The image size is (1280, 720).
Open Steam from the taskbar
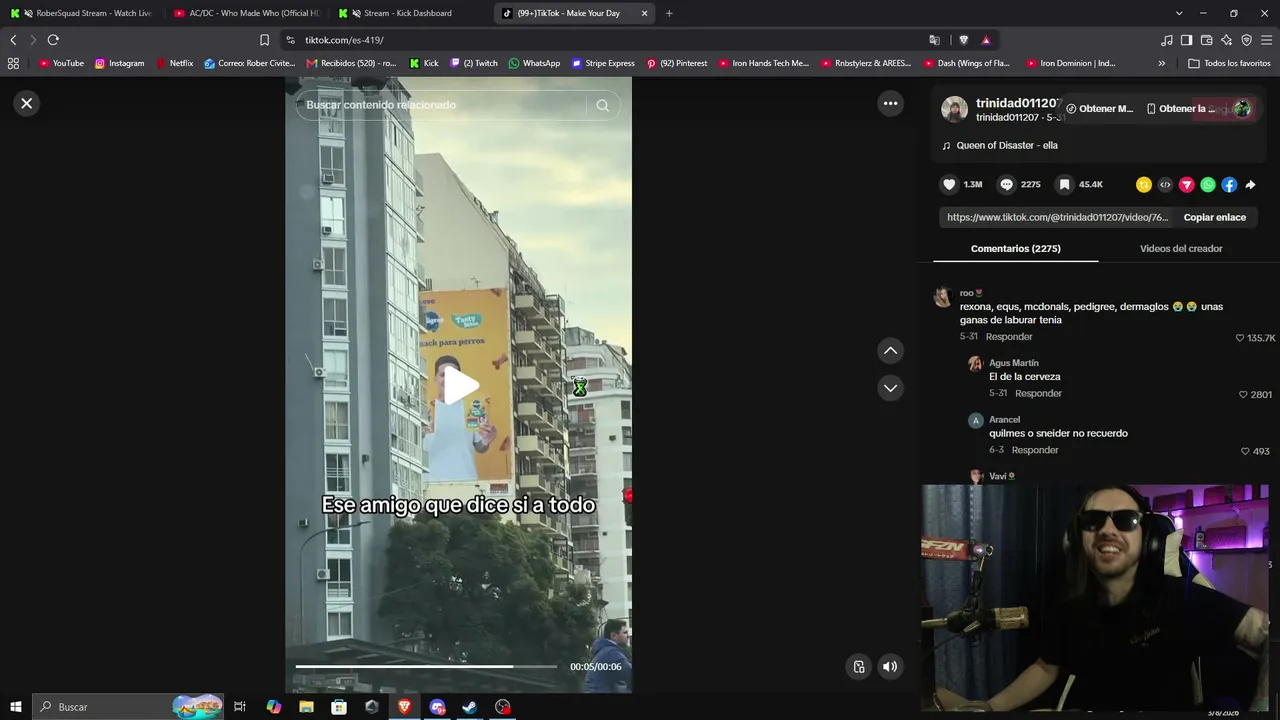[469, 707]
